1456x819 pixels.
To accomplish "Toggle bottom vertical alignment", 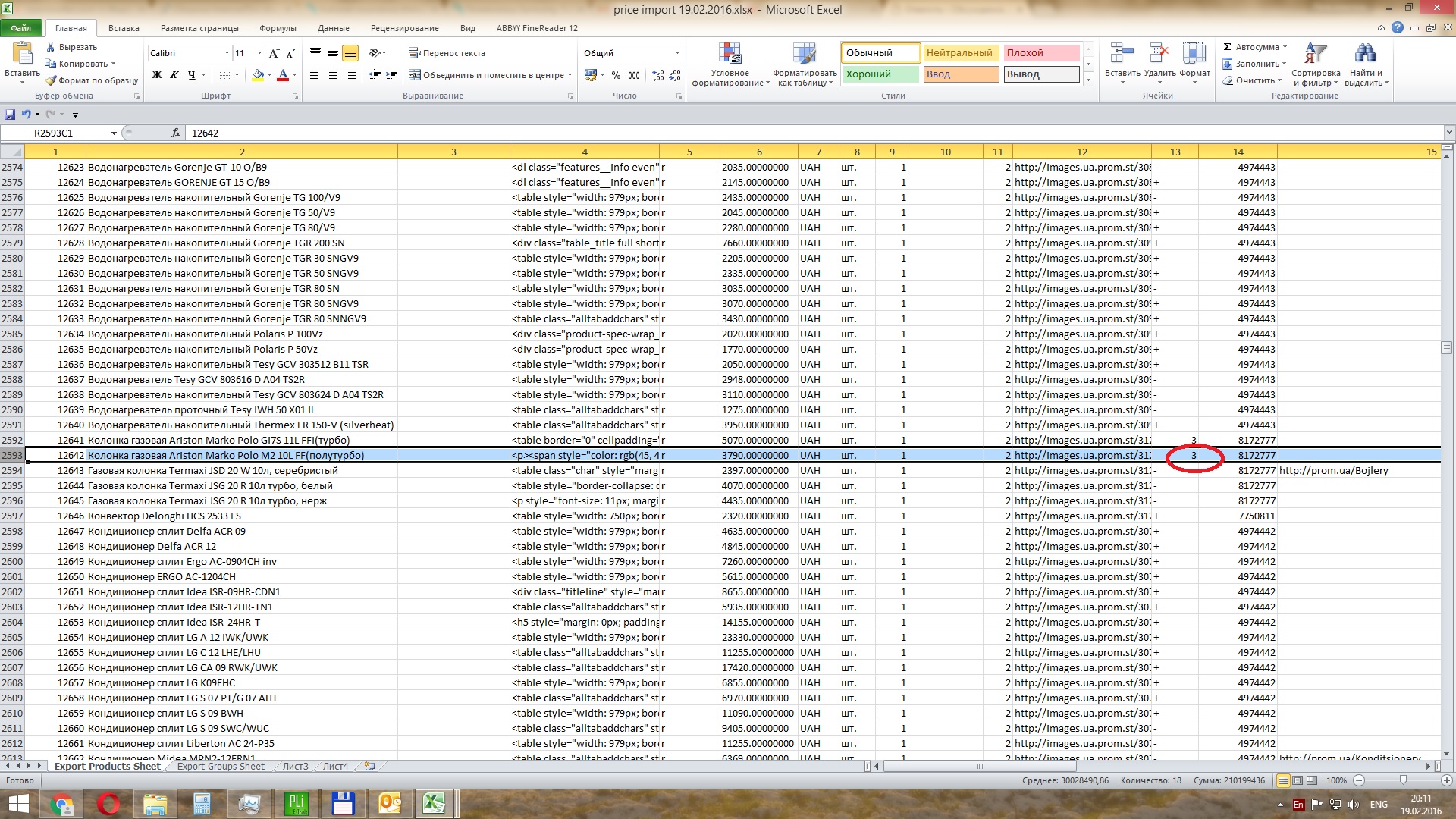I will tap(350, 53).
